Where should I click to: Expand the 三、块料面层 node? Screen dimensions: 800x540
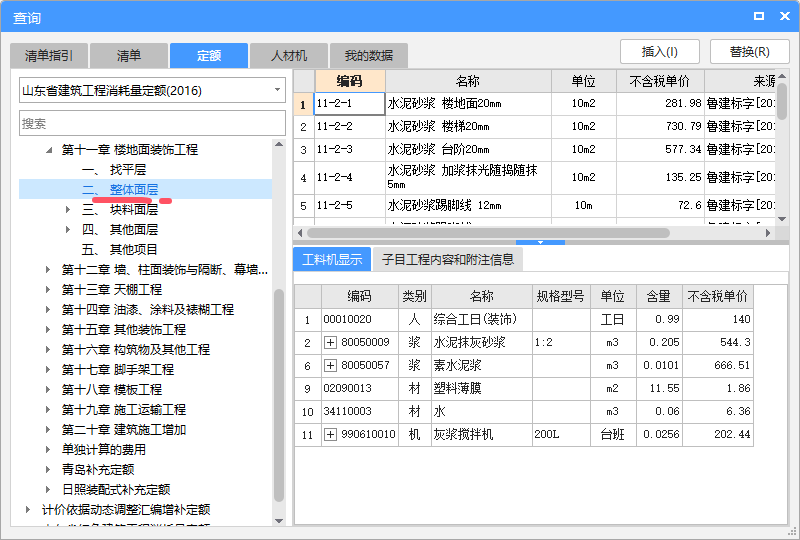click(68, 209)
